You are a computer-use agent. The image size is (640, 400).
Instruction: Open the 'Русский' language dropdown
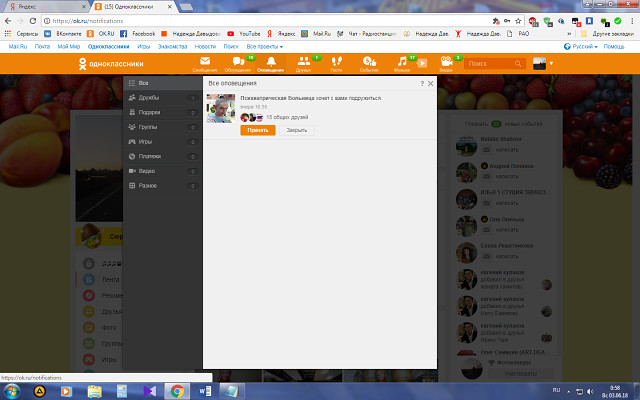pyautogui.click(x=581, y=47)
